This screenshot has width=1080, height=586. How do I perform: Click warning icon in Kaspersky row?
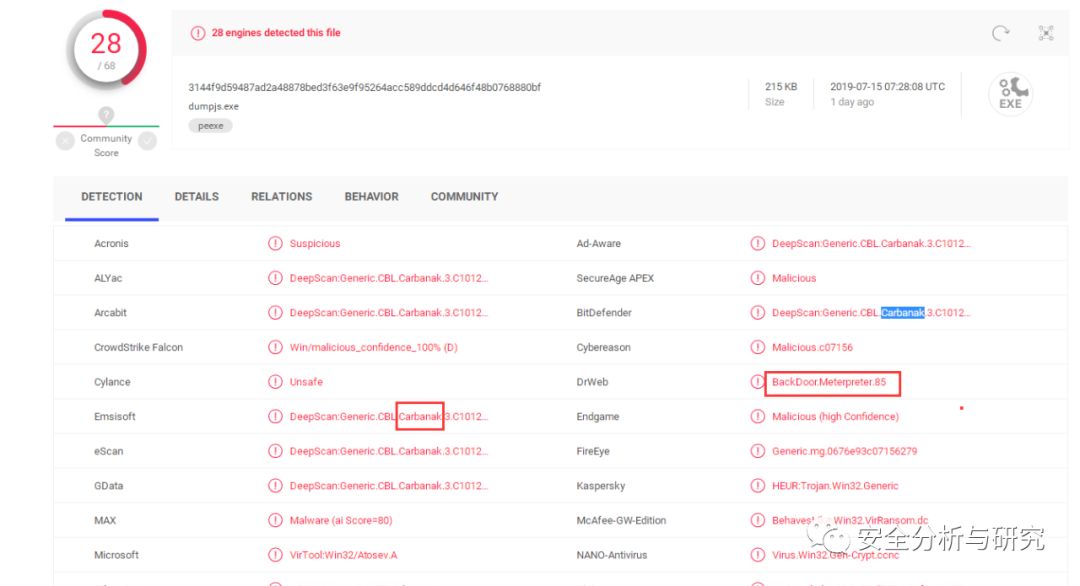coord(758,485)
